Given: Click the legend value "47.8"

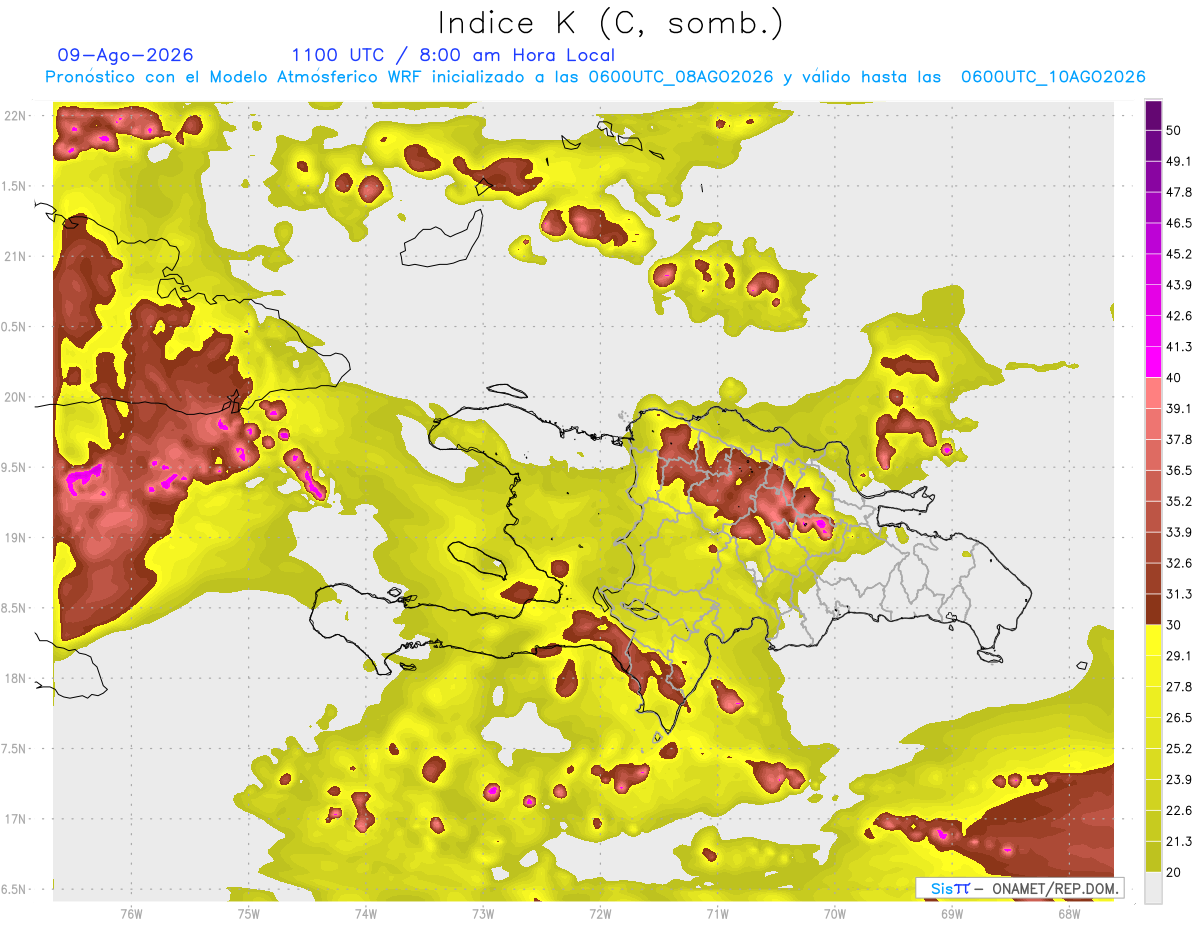Looking at the screenshot, I should coord(1179,192).
